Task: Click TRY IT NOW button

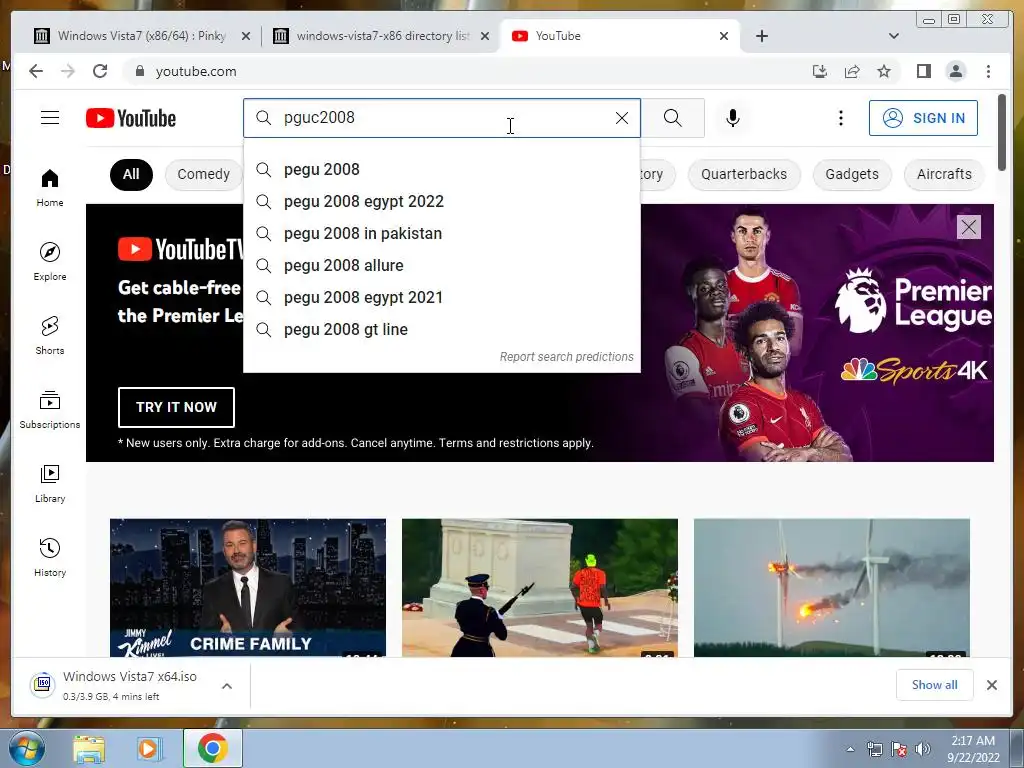Action: click(x=176, y=407)
